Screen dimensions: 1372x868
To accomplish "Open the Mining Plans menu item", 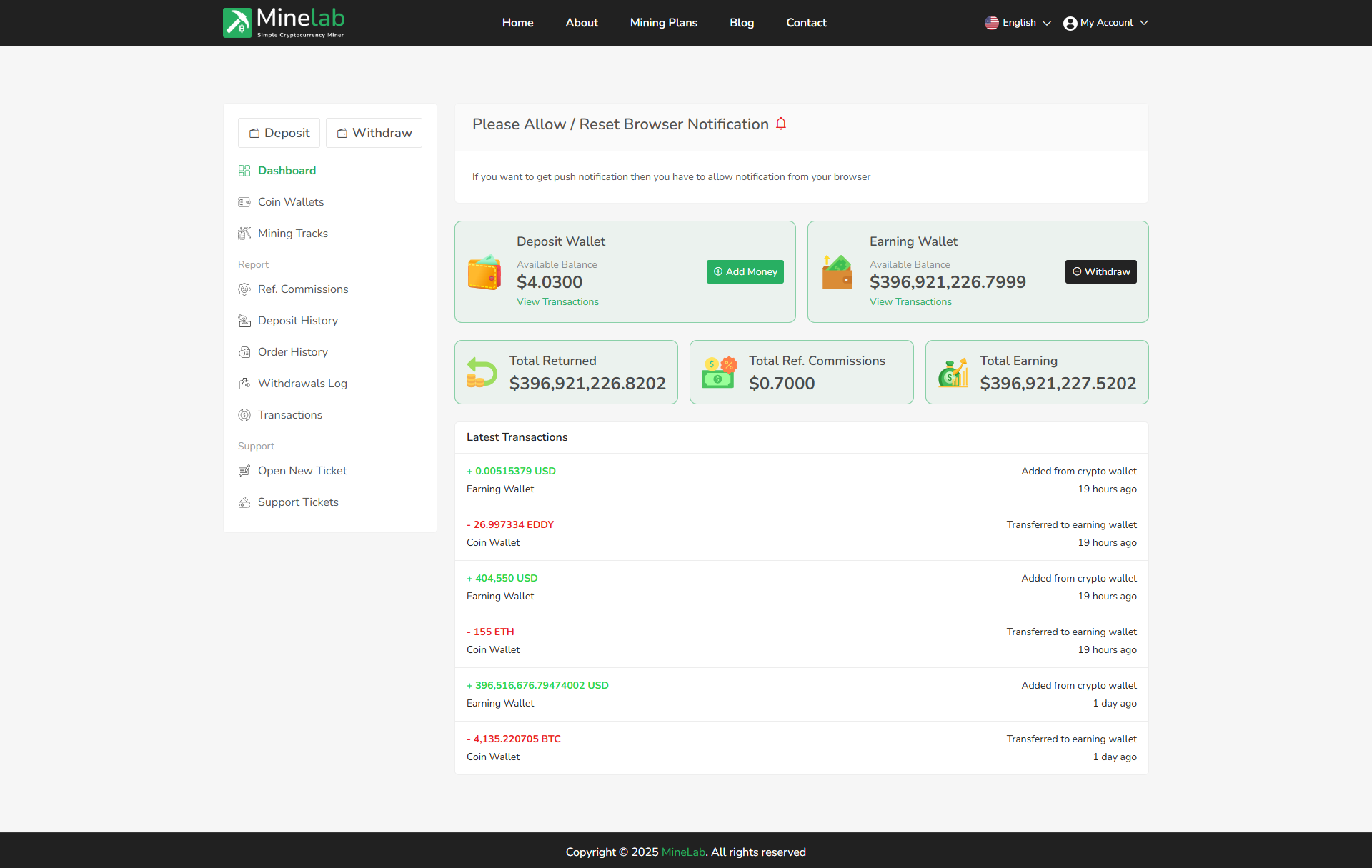I will click(663, 23).
